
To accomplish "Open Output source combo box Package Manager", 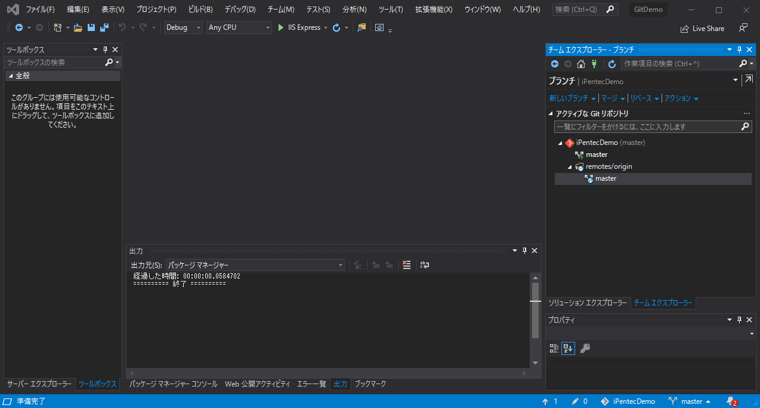I will (x=255, y=265).
